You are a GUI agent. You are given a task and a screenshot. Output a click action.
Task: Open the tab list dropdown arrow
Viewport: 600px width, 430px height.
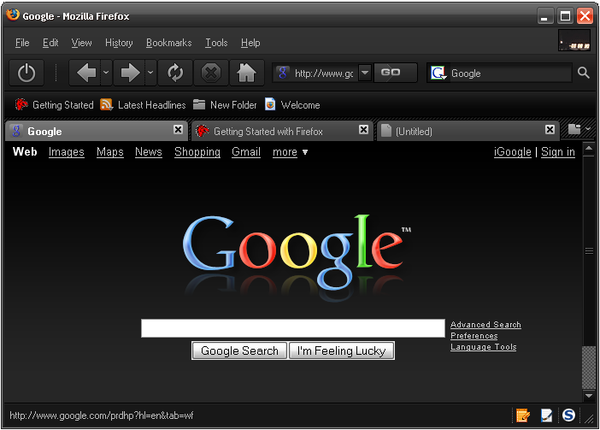tap(588, 129)
